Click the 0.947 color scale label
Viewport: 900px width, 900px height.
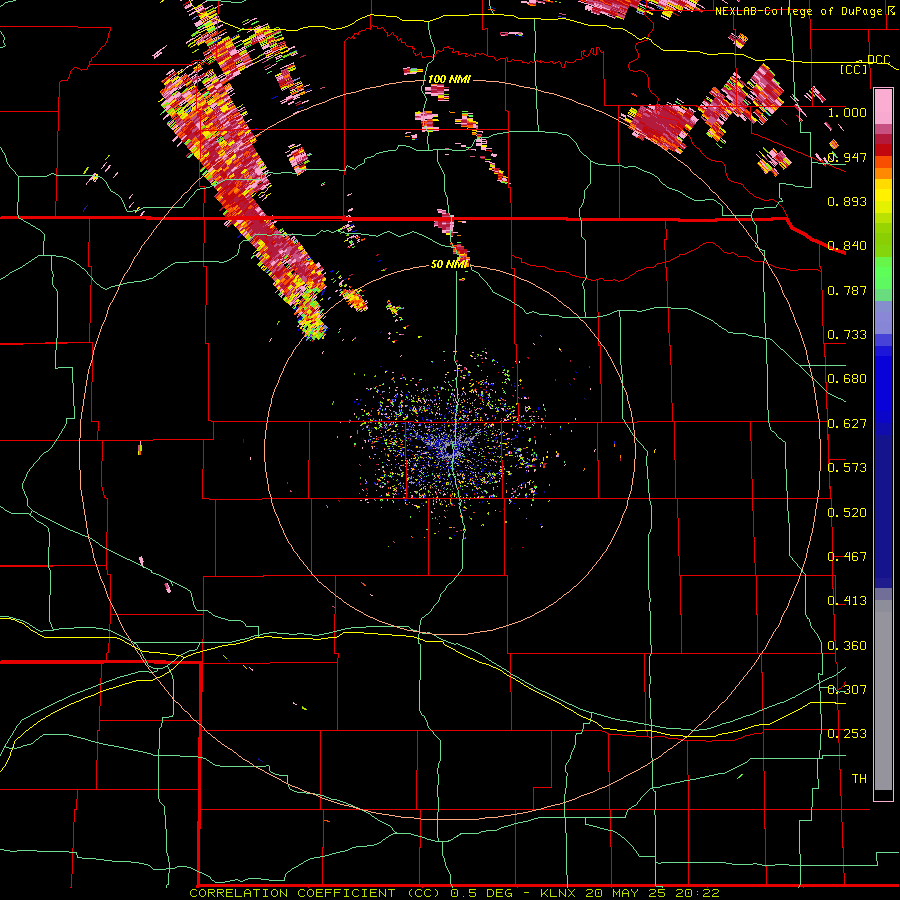pyautogui.click(x=847, y=157)
